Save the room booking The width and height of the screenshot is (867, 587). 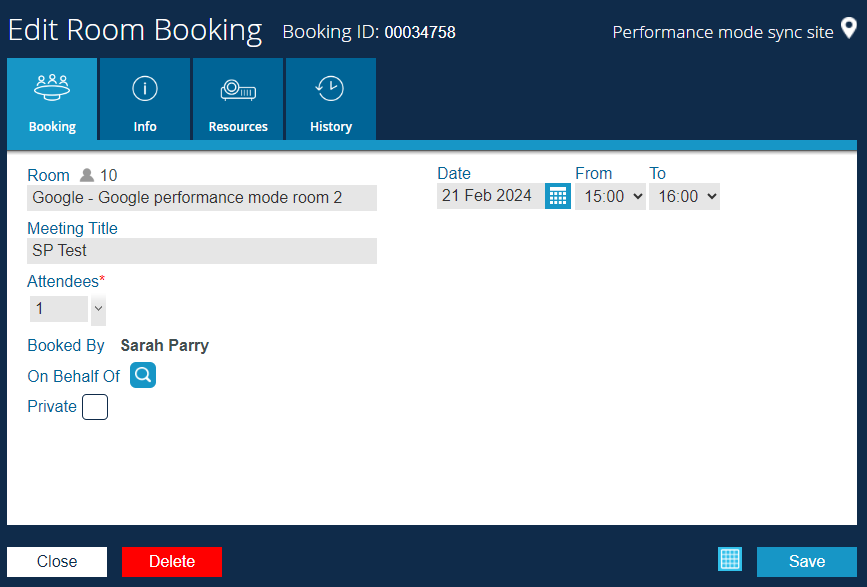[807, 562]
